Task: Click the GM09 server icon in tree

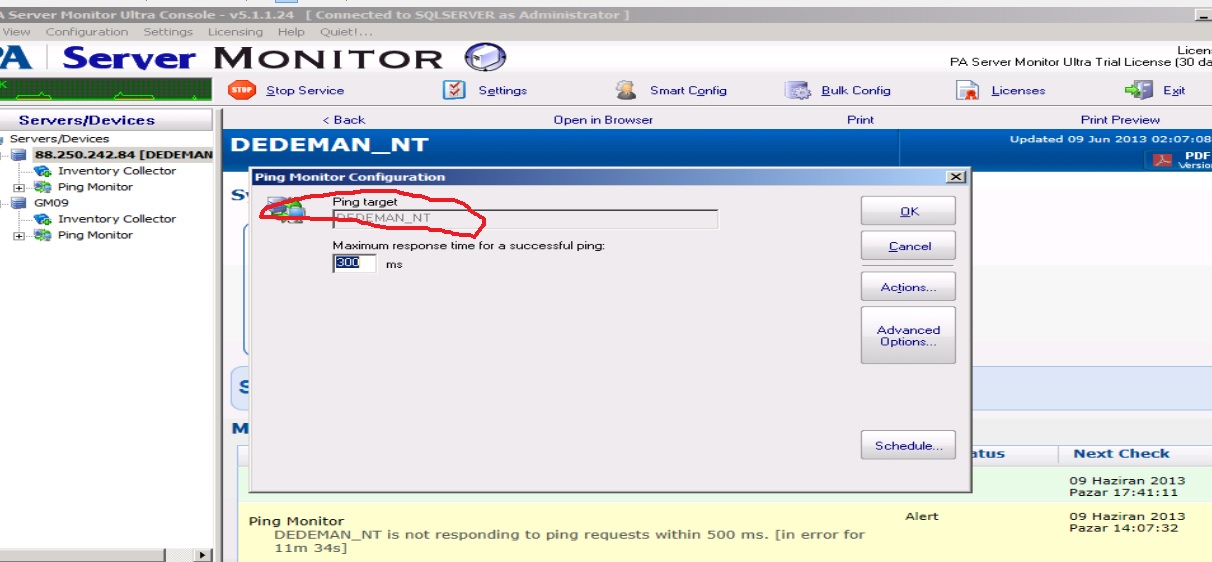Action: [19, 203]
